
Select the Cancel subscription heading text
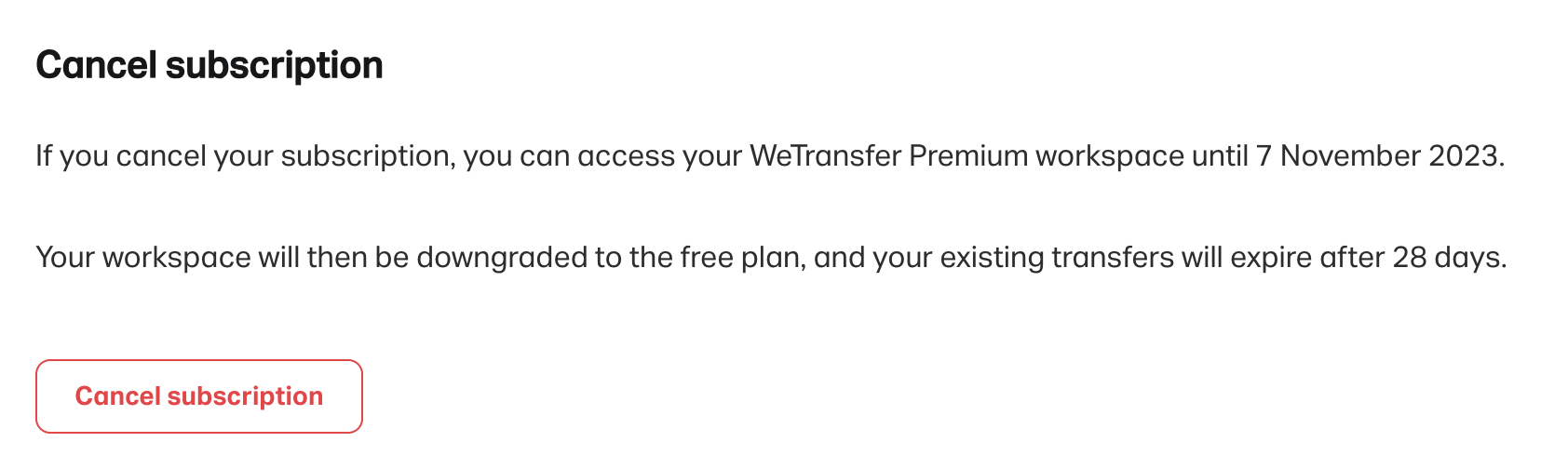210,65
